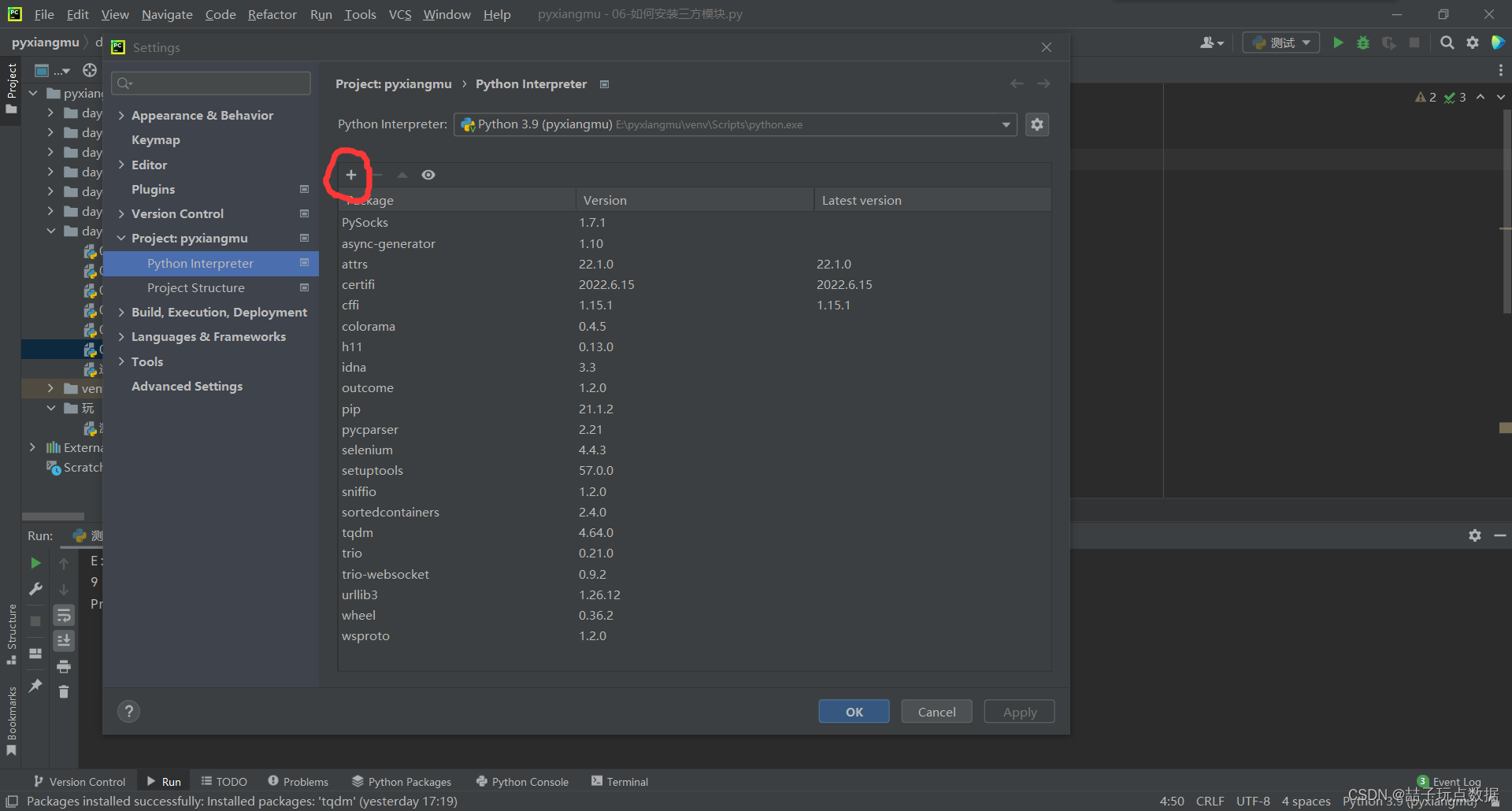Select the tqdm package row
The width and height of the screenshot is (1512, 811).
tap(695, 532)
